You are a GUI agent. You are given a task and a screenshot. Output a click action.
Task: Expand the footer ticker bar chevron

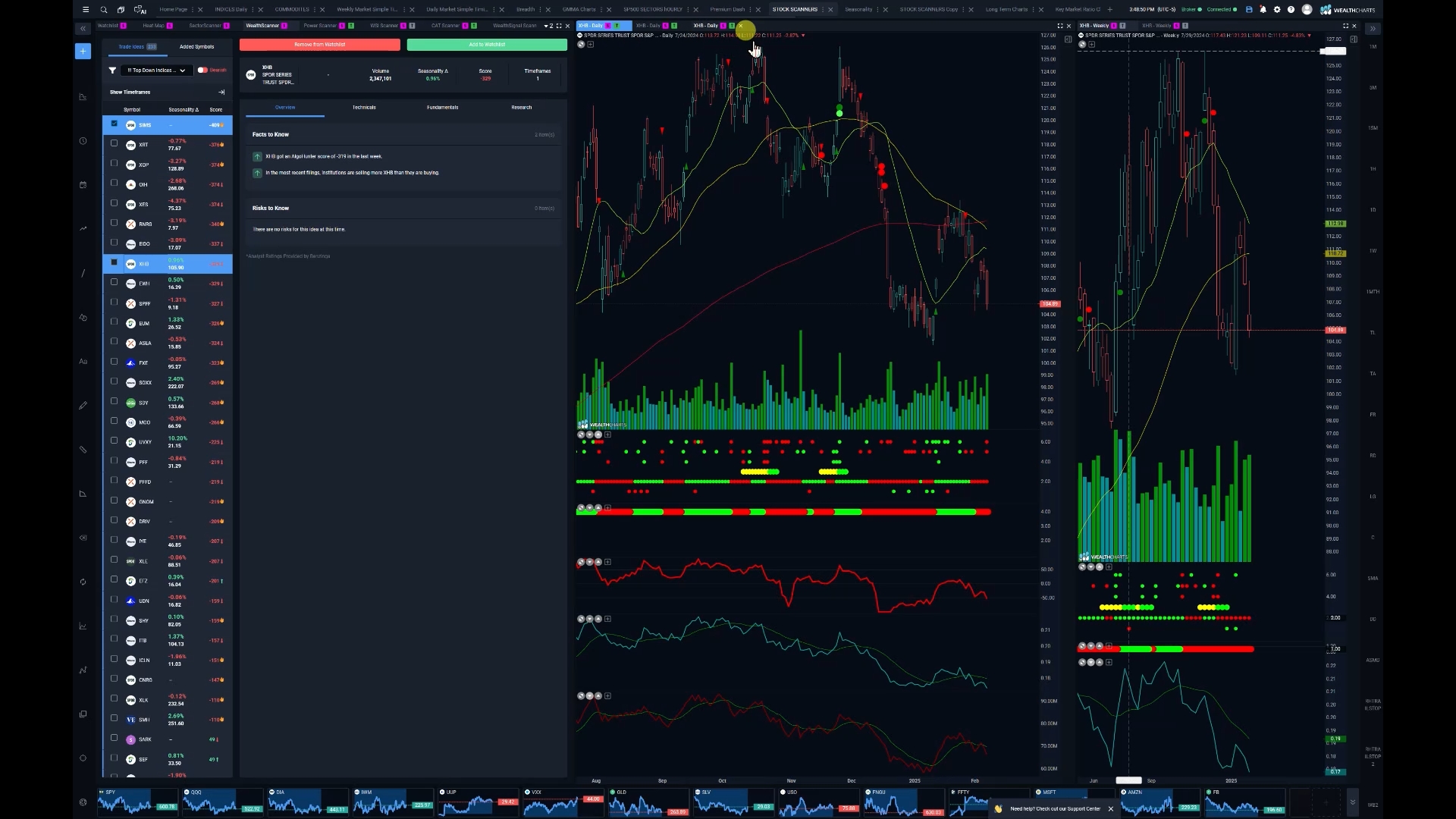(x=1352, y=802)
